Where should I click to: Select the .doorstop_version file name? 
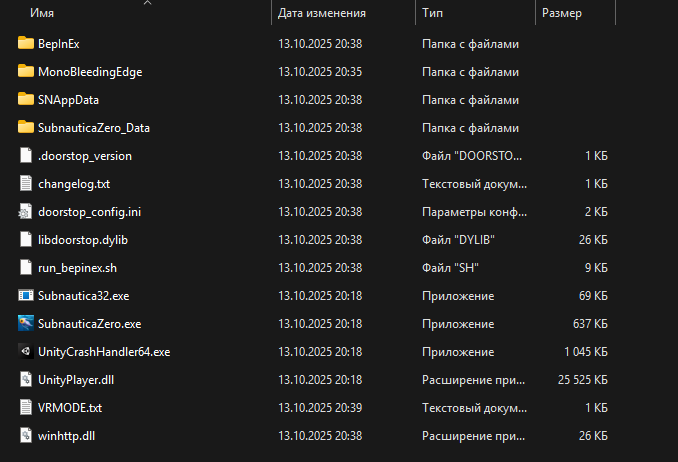coord(85,156)
